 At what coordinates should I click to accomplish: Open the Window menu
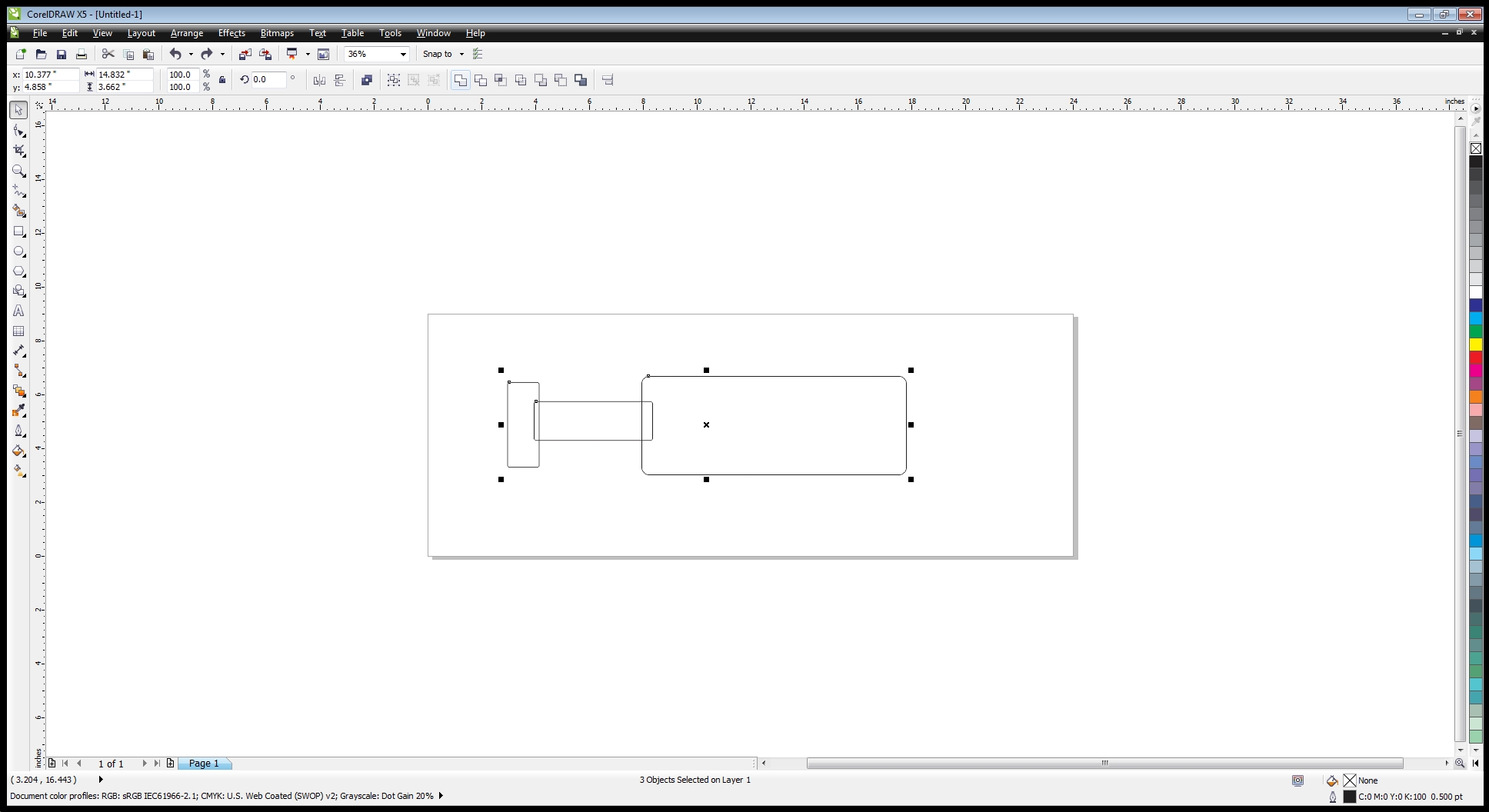pos(433,33)
